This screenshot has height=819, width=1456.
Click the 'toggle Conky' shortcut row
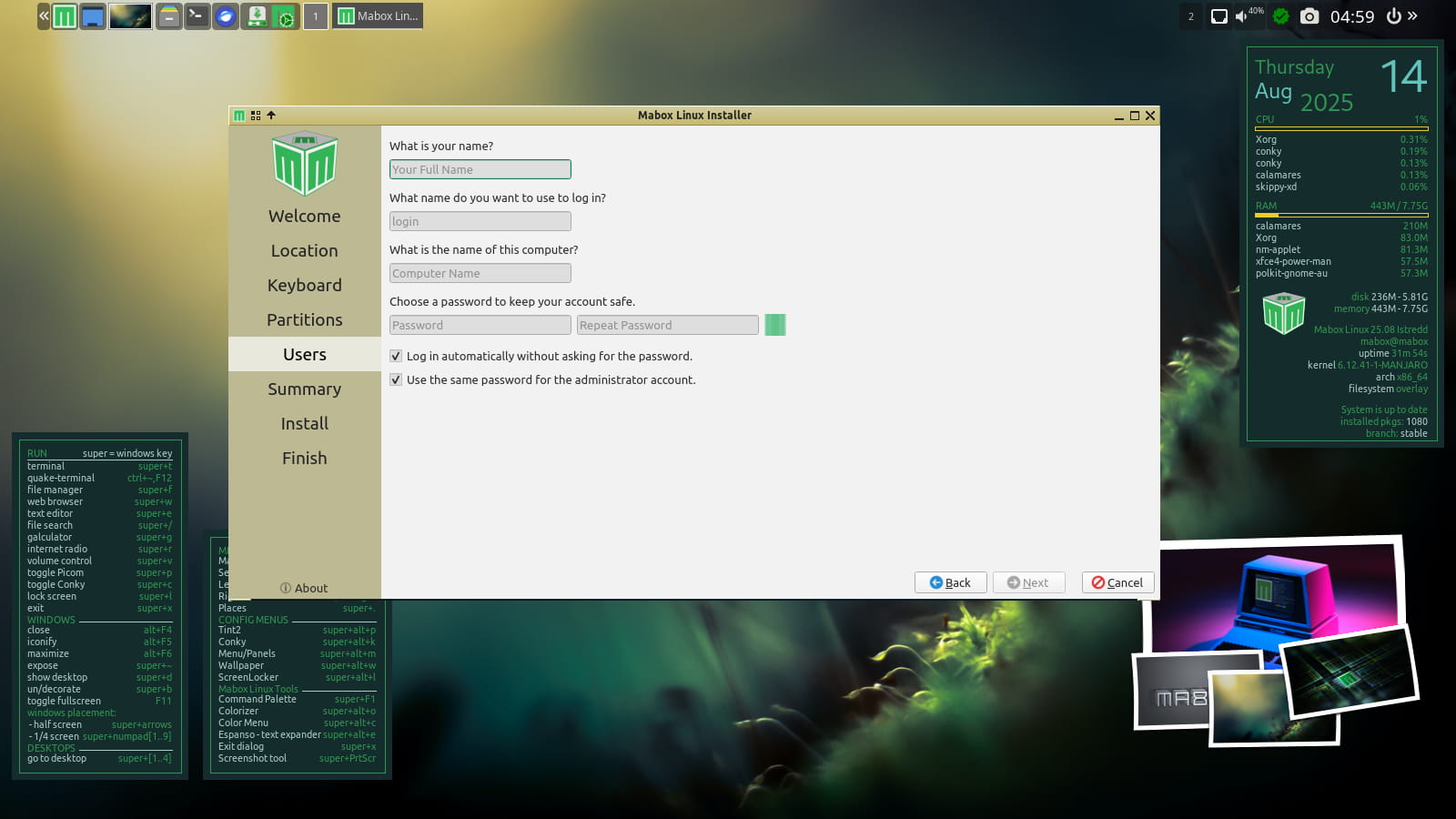pos(99,585)
